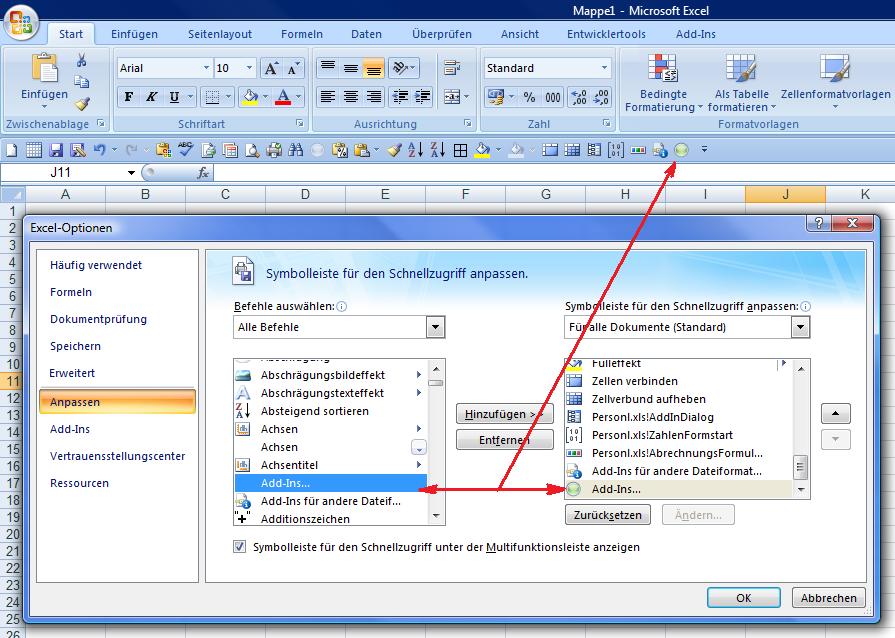
Task: Click the Als Tabelle formatieren icon
Action: 741,68
